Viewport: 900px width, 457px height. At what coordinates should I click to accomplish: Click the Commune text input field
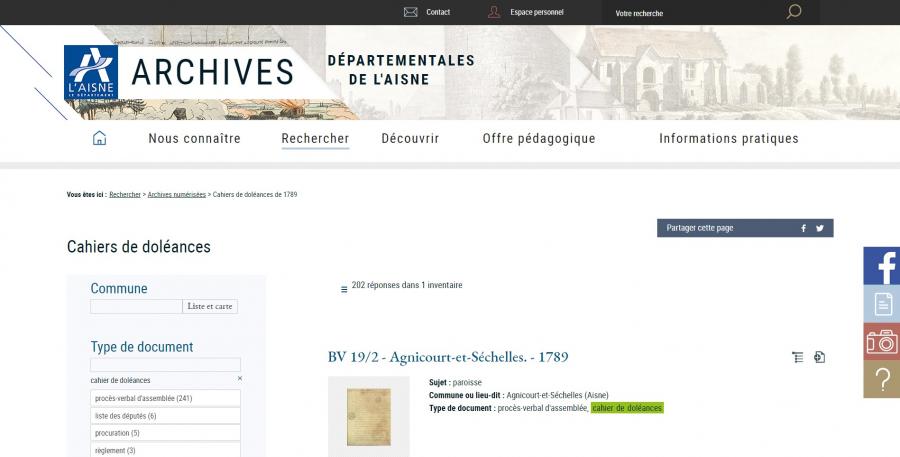pos(136,307)
